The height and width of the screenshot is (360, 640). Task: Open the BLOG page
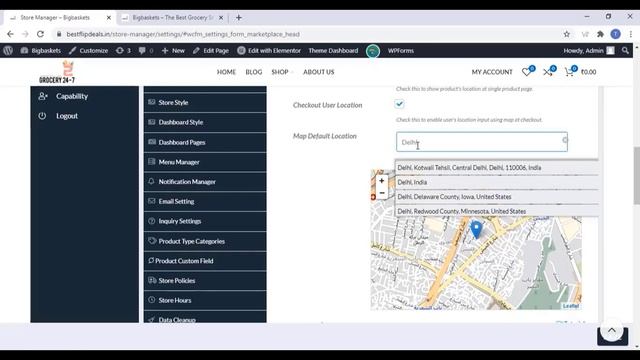pyautogui.click(x=253, y=72)
